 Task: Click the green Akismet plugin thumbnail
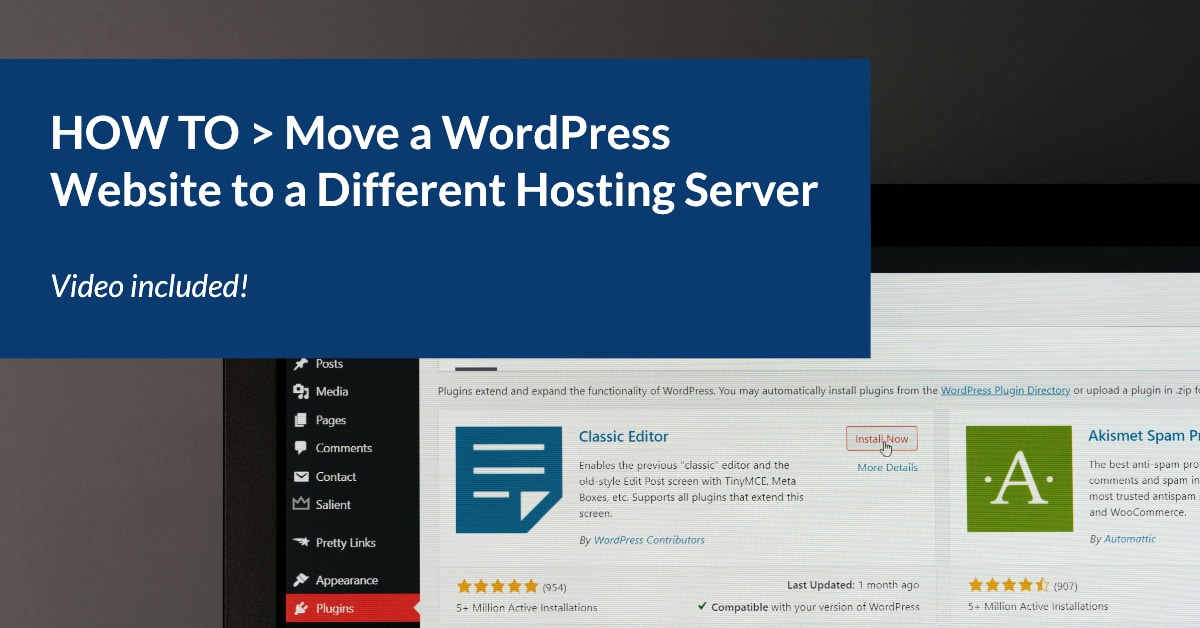pyautogui.click(x=1019, y=478)
